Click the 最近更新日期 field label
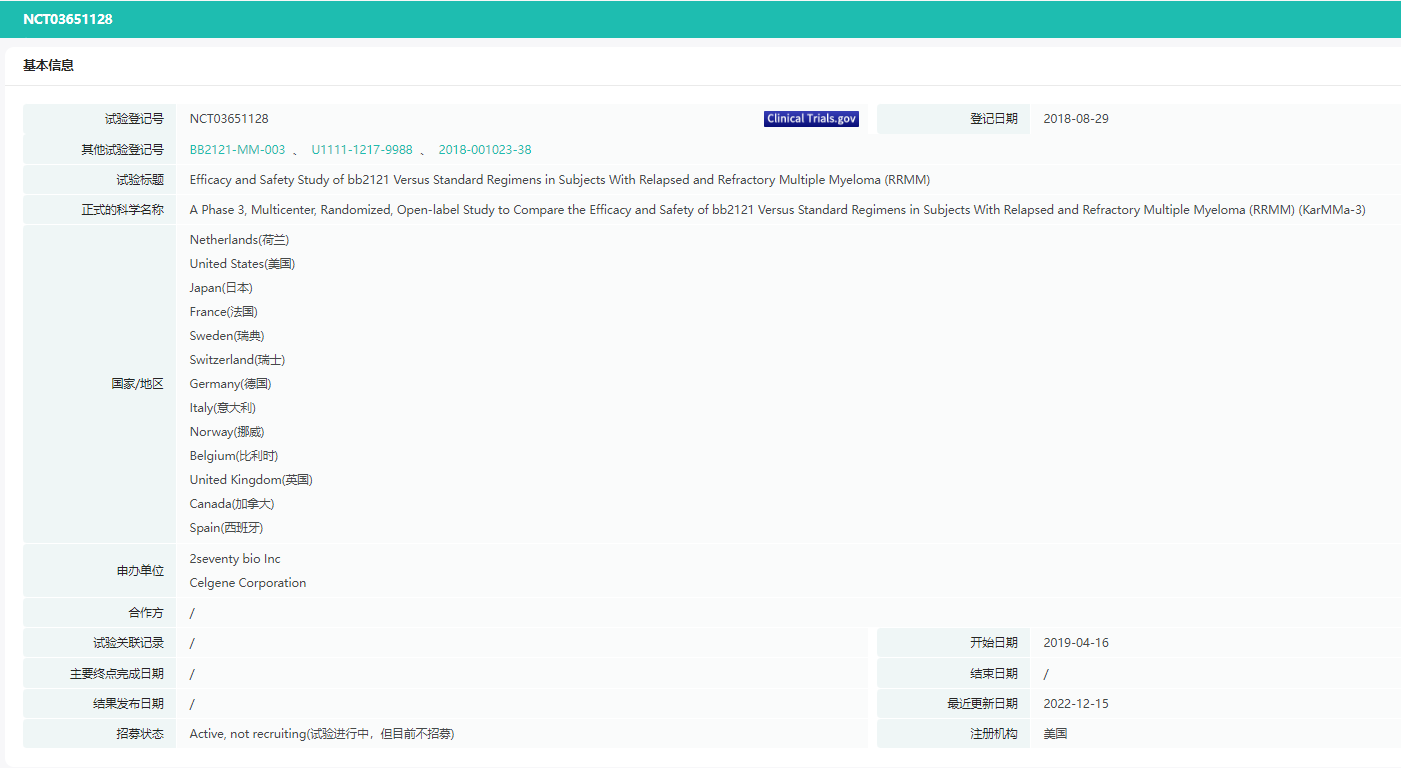This screenshot has height=768, width=1401. tap(982, 704)
